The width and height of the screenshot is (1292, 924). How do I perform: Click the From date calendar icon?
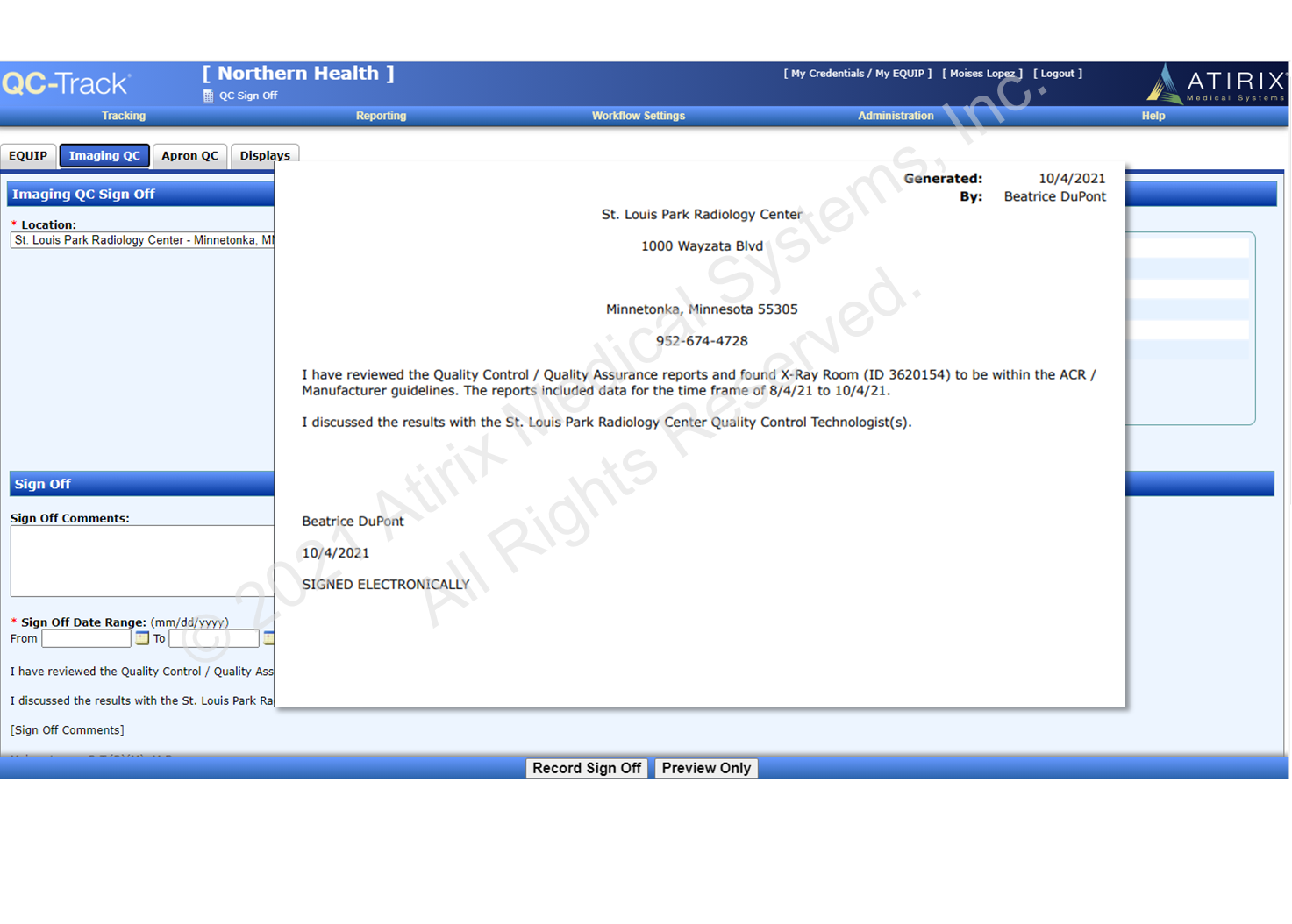142,639
